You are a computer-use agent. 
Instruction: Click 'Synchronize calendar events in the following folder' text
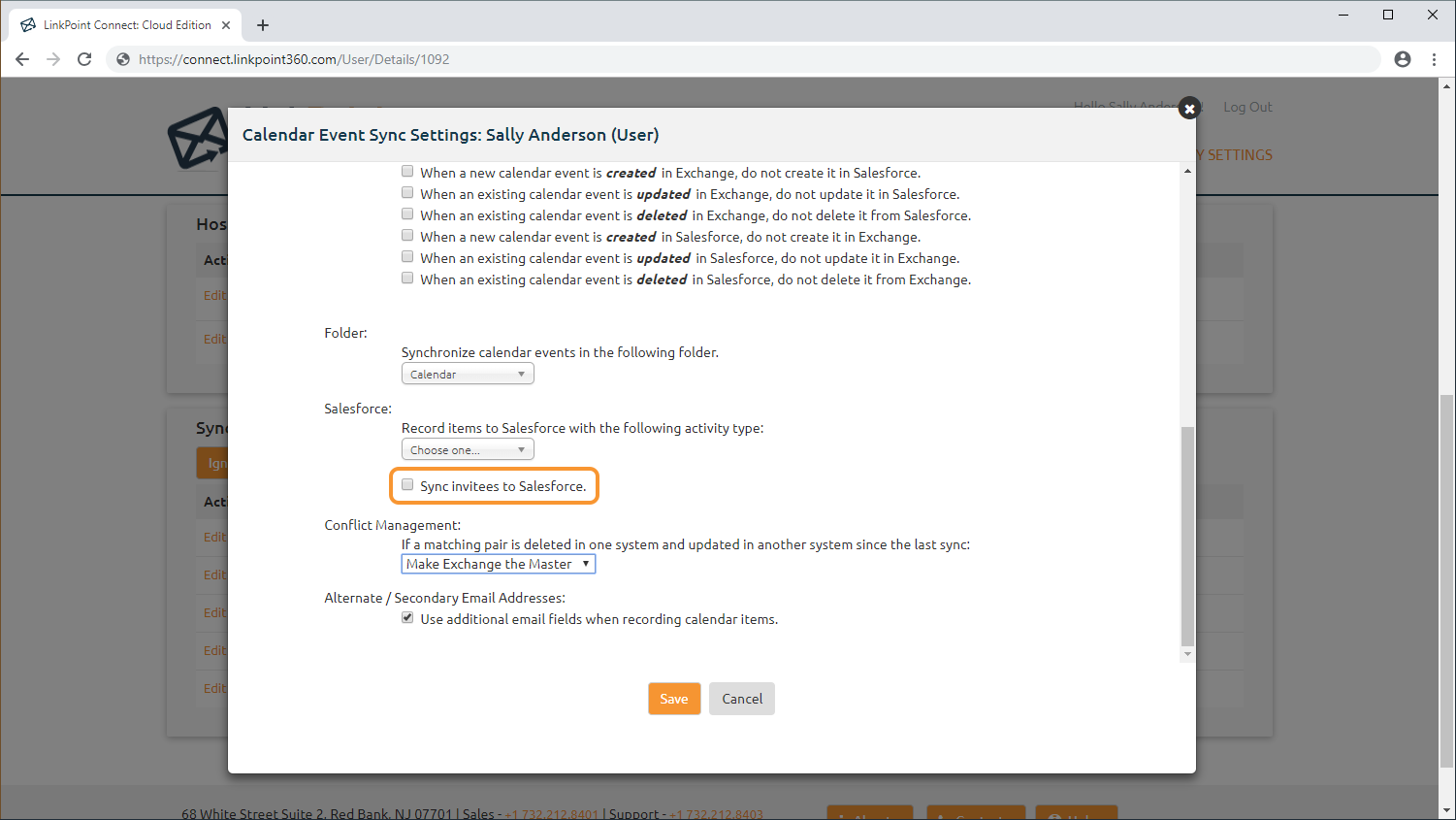pyautogui.click(x=560, y=352)
